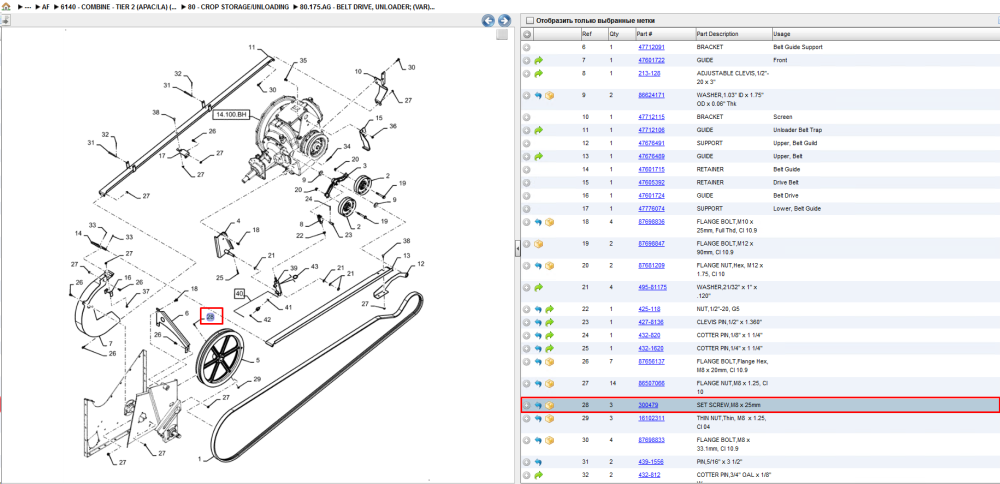Click blue return arrow in ref 9 row
This screenshot has width=1000, height=484.
pos(538,96)
